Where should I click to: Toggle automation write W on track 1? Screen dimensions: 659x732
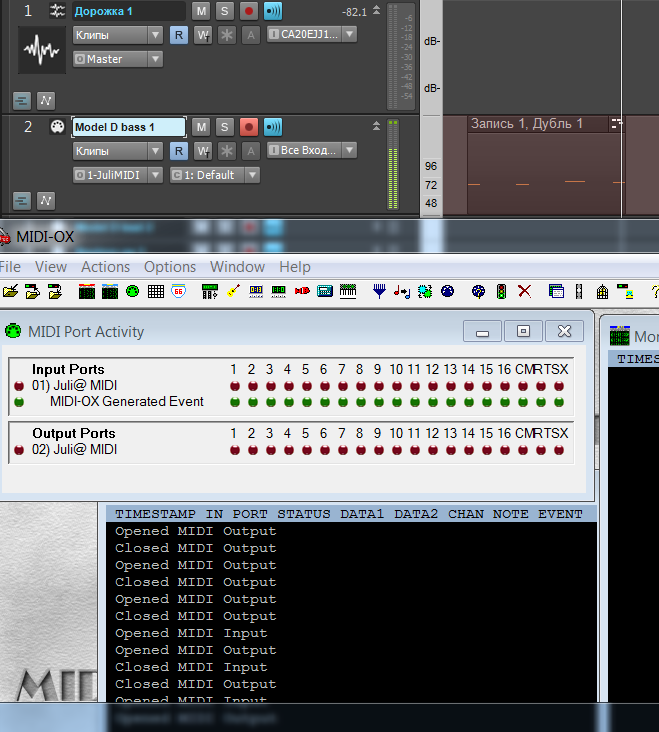[x=203, y=35]
